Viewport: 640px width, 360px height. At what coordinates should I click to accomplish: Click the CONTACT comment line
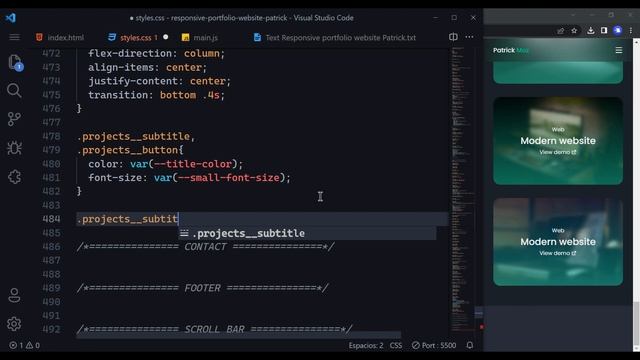(205, 247)
